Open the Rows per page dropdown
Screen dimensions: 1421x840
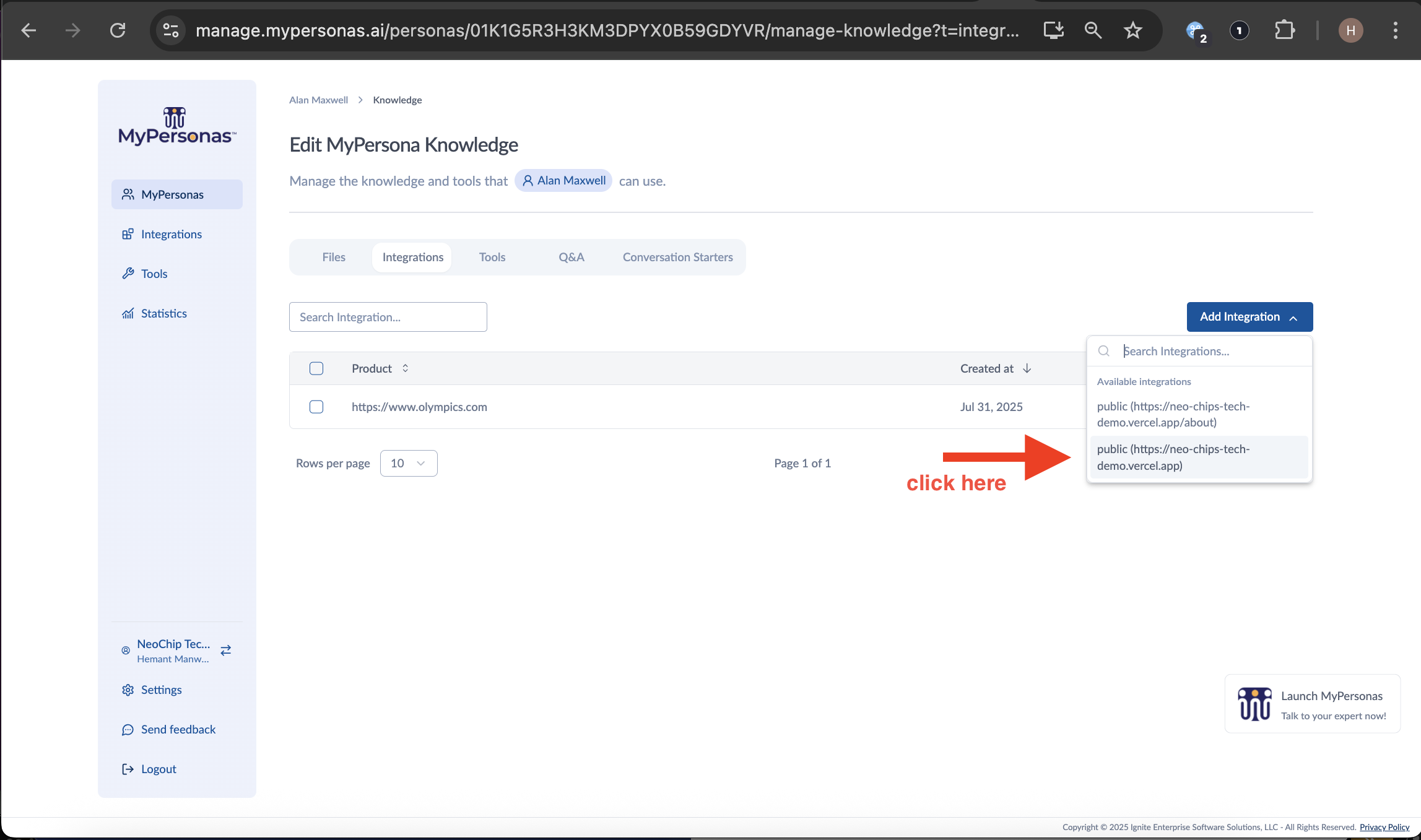[409, 463]
